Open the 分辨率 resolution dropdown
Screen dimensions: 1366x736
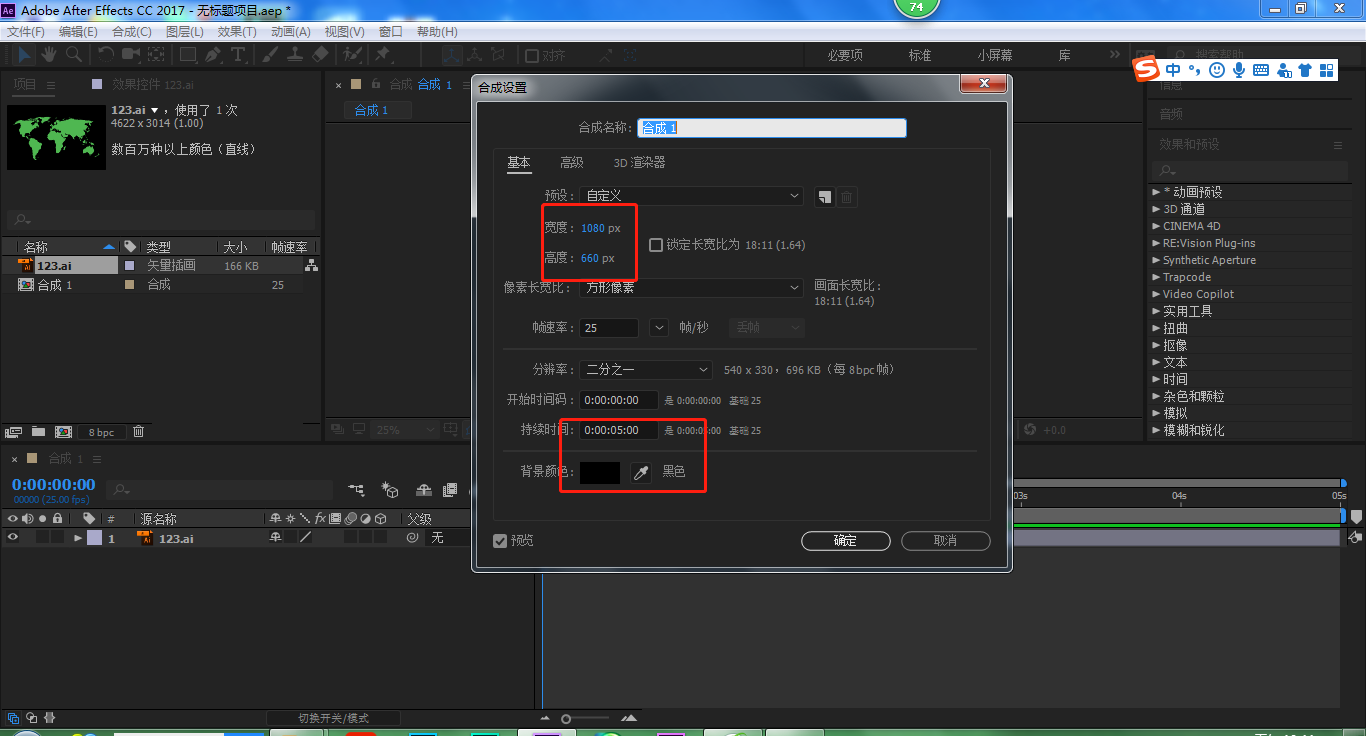646,370
